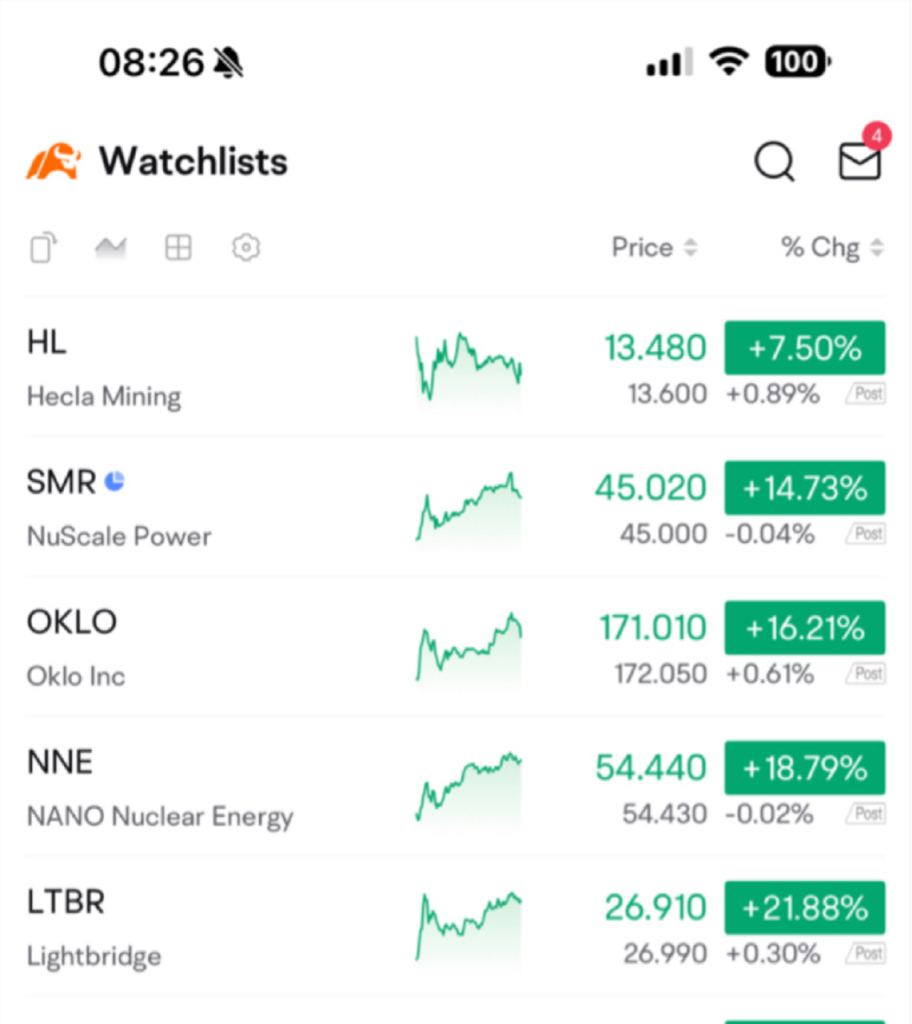Tap the Post label under SMR
The height and width of the screenshot is (1024, 912).
pyautogui.click(x=866, y=534)
